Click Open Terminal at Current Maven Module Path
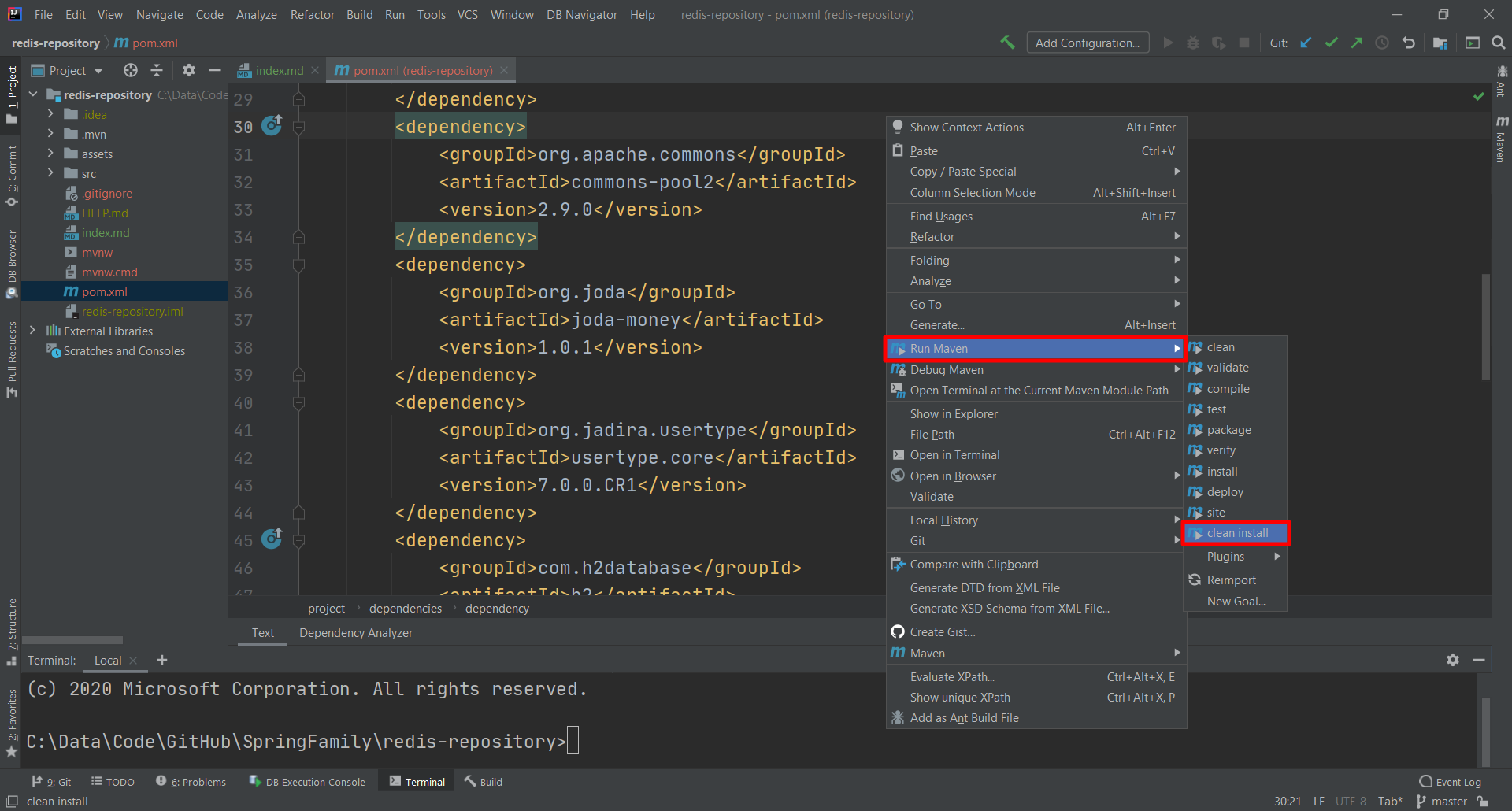The image size is (1512, 811). [1036, 391]
